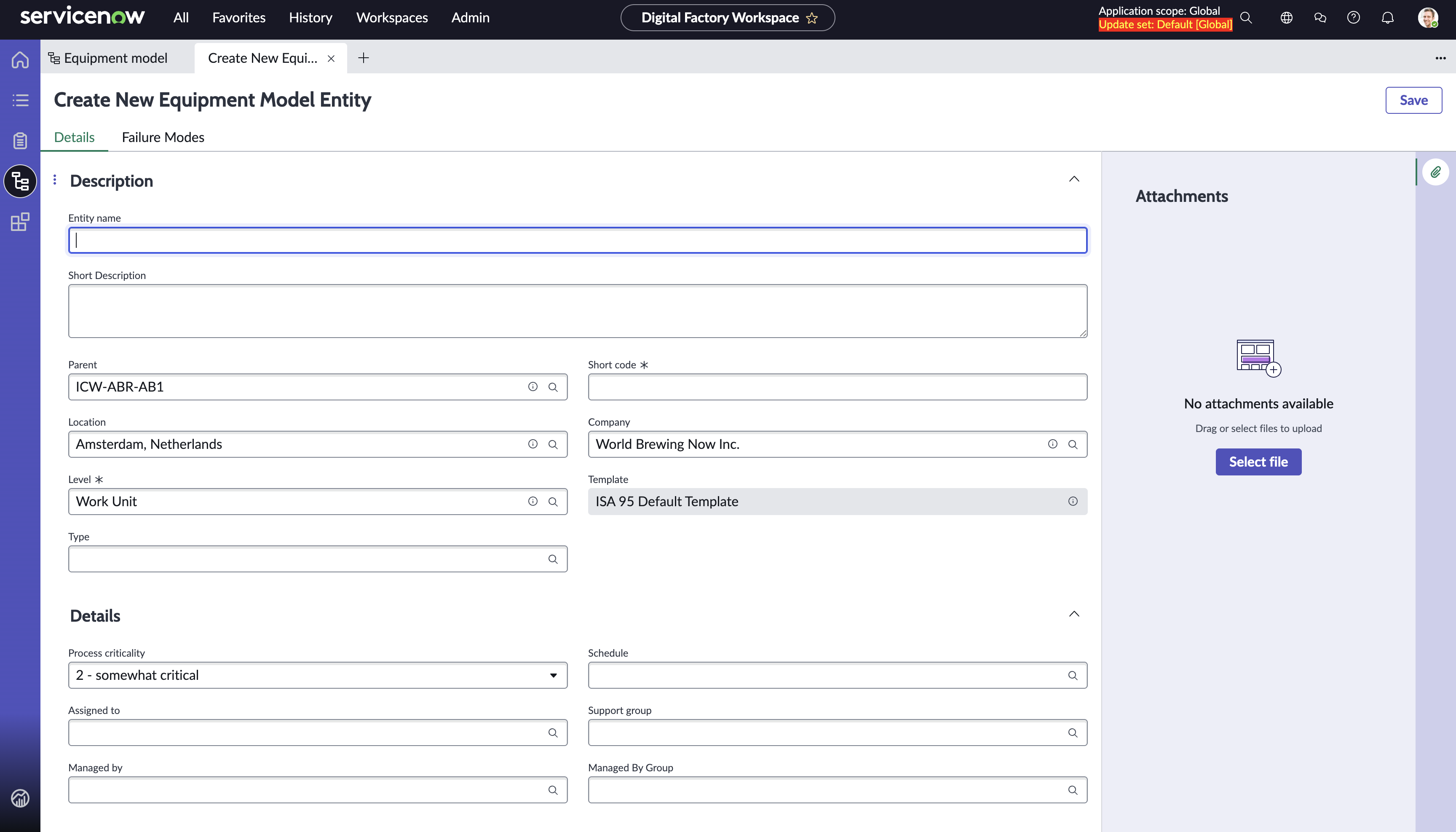Screen dimensions: 1456x832
Task: Search lookup for Assigned to field
Action: (x=553, y=733)
